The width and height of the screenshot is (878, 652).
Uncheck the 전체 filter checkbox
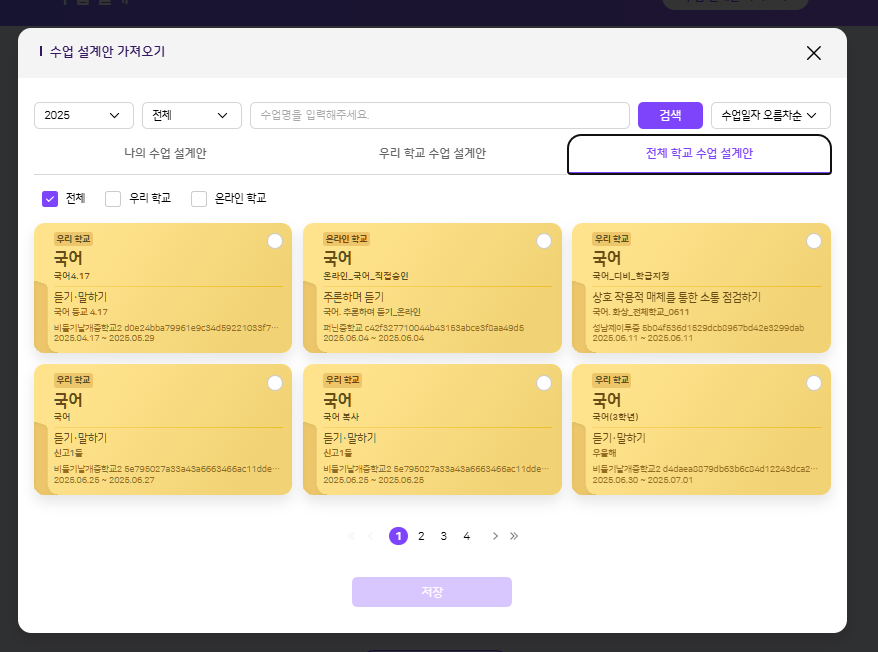(x=50, y=199)
